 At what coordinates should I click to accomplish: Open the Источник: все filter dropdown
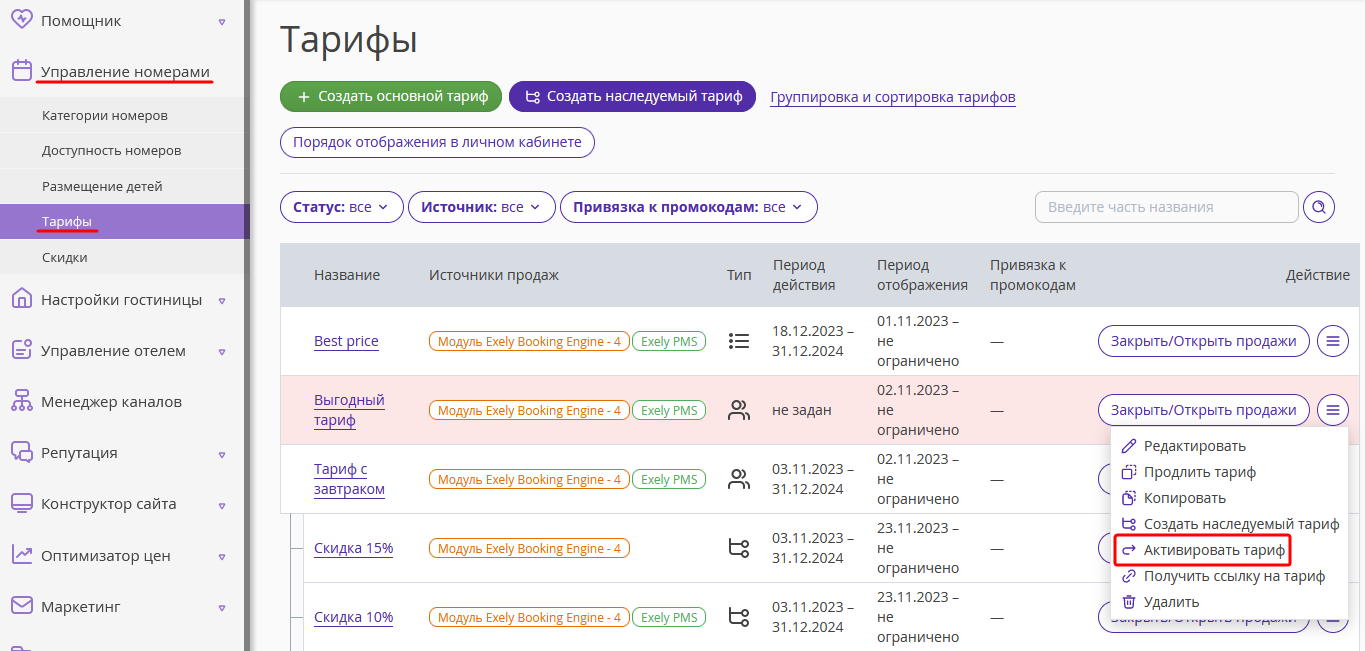pos(482,207)
